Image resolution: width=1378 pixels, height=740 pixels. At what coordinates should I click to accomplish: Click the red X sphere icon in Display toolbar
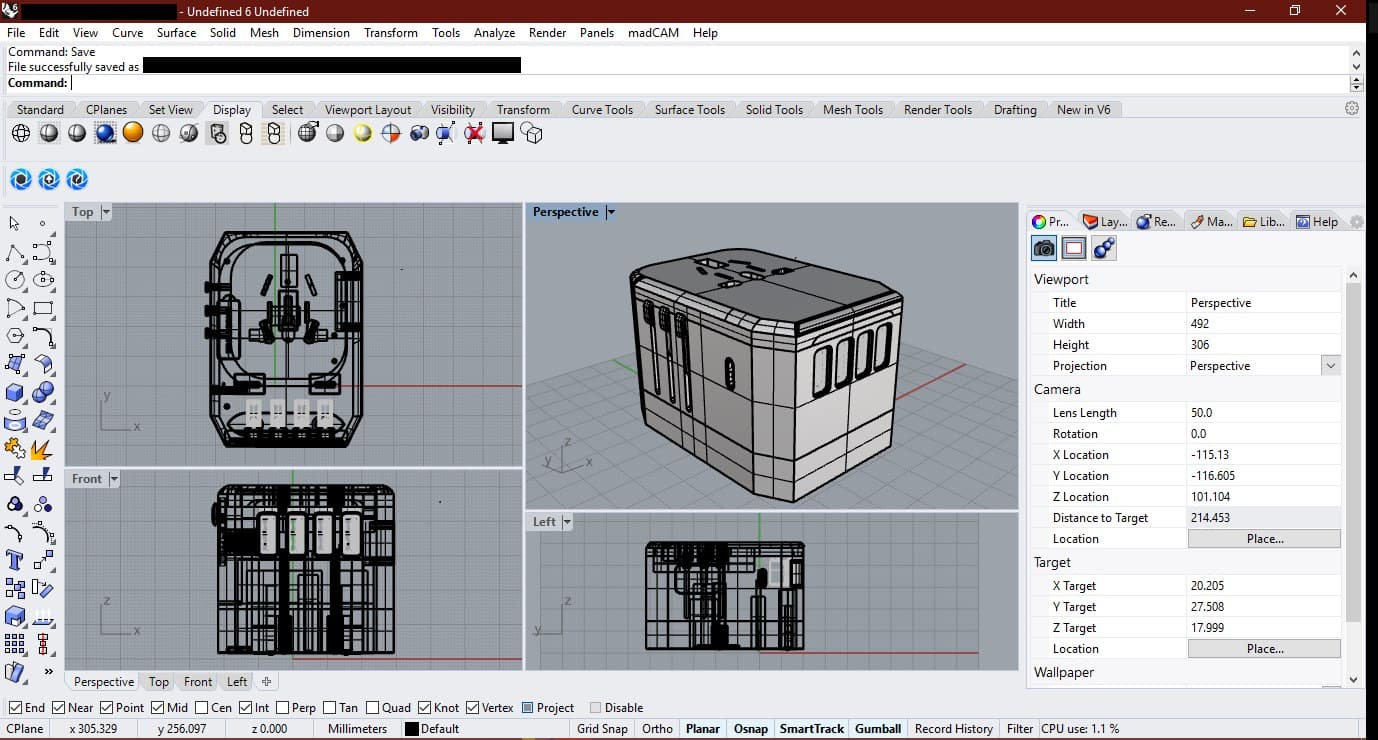(475, 133)
